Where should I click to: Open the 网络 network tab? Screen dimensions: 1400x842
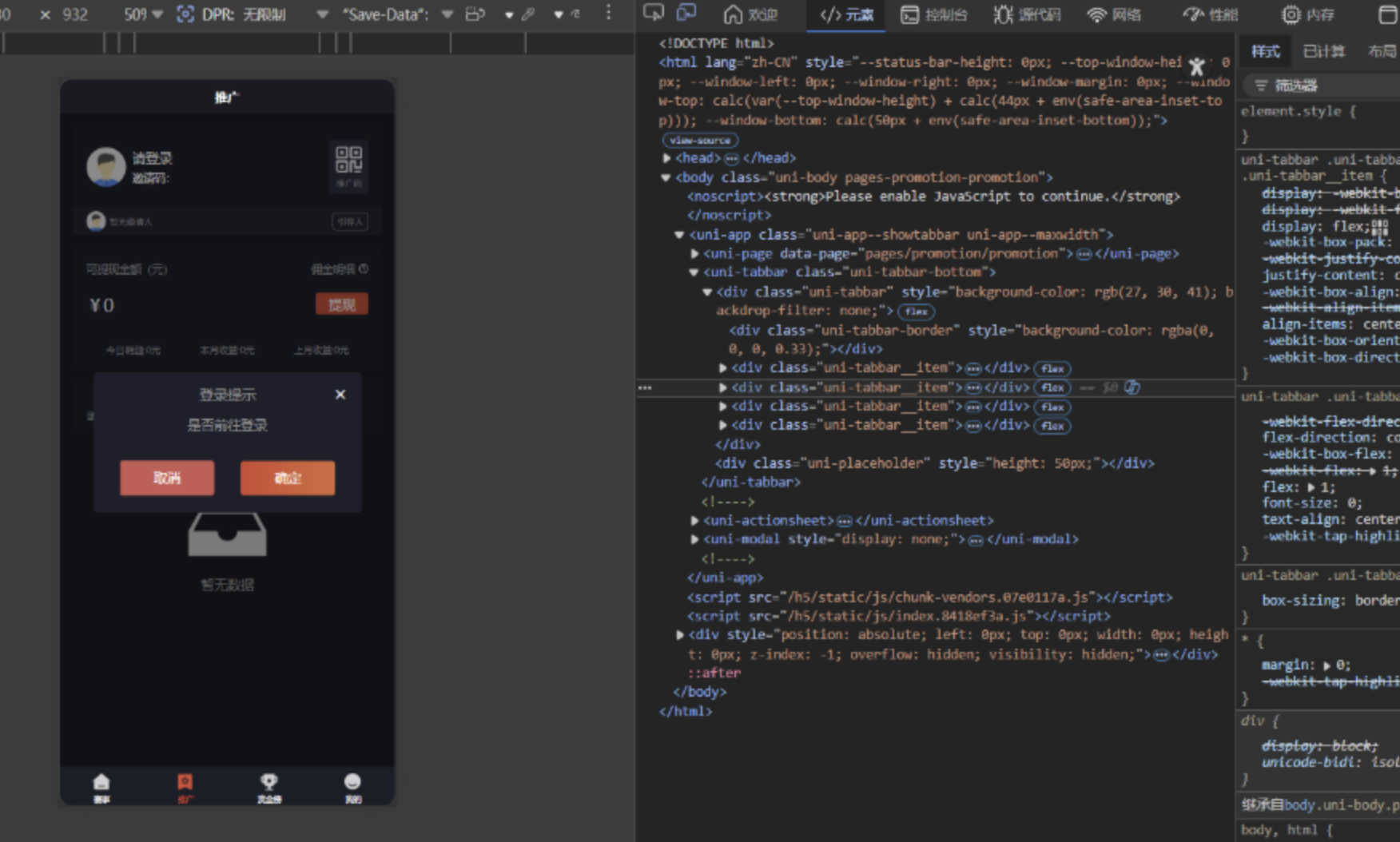click(x=1114, y=14)
